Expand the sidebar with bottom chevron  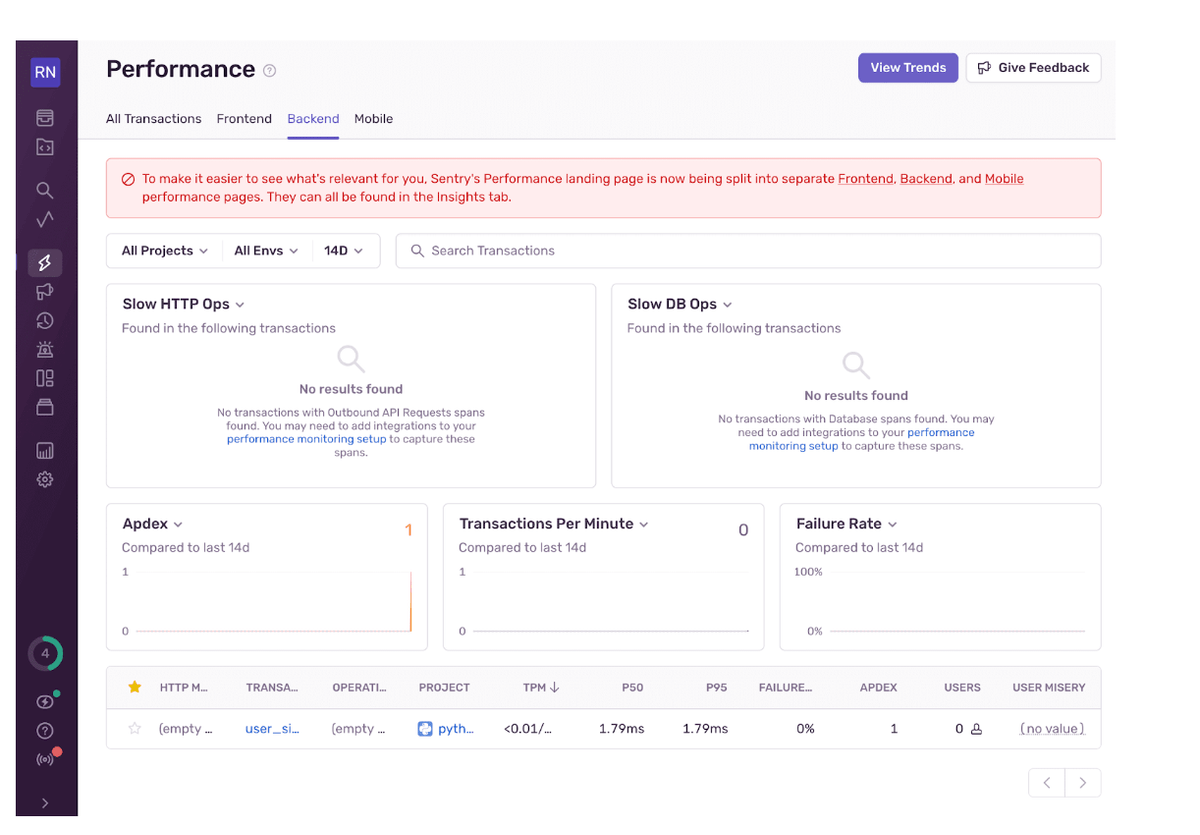45,803
